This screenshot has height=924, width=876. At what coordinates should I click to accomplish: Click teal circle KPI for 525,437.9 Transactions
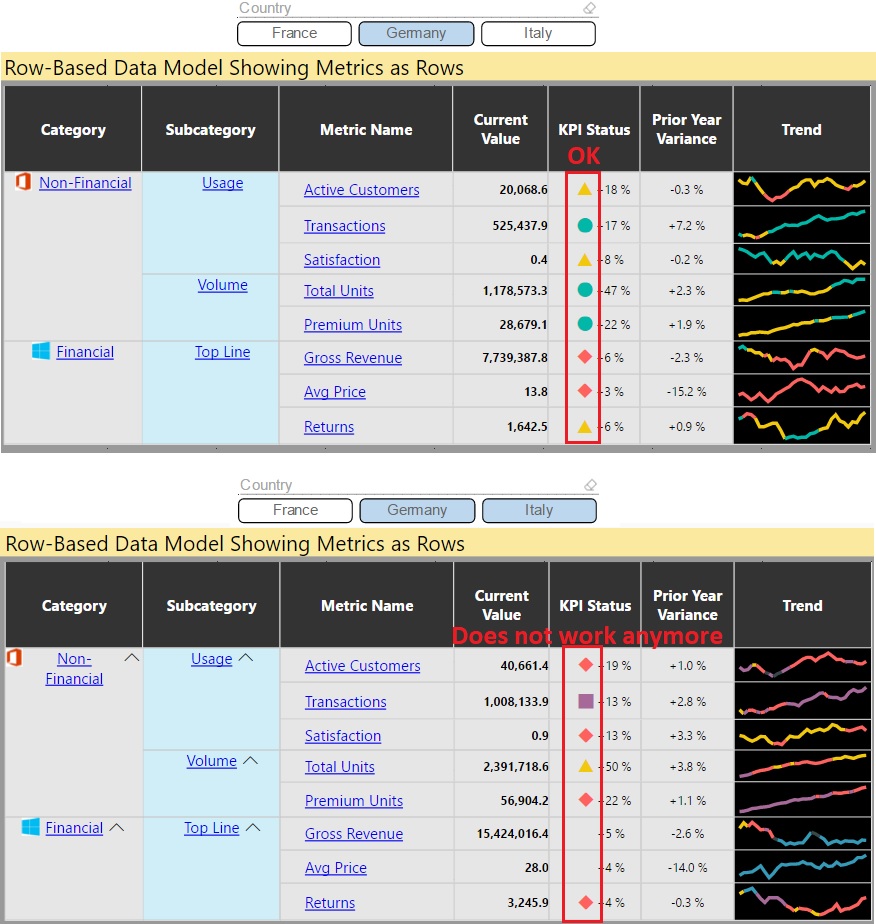pos(585,225)
